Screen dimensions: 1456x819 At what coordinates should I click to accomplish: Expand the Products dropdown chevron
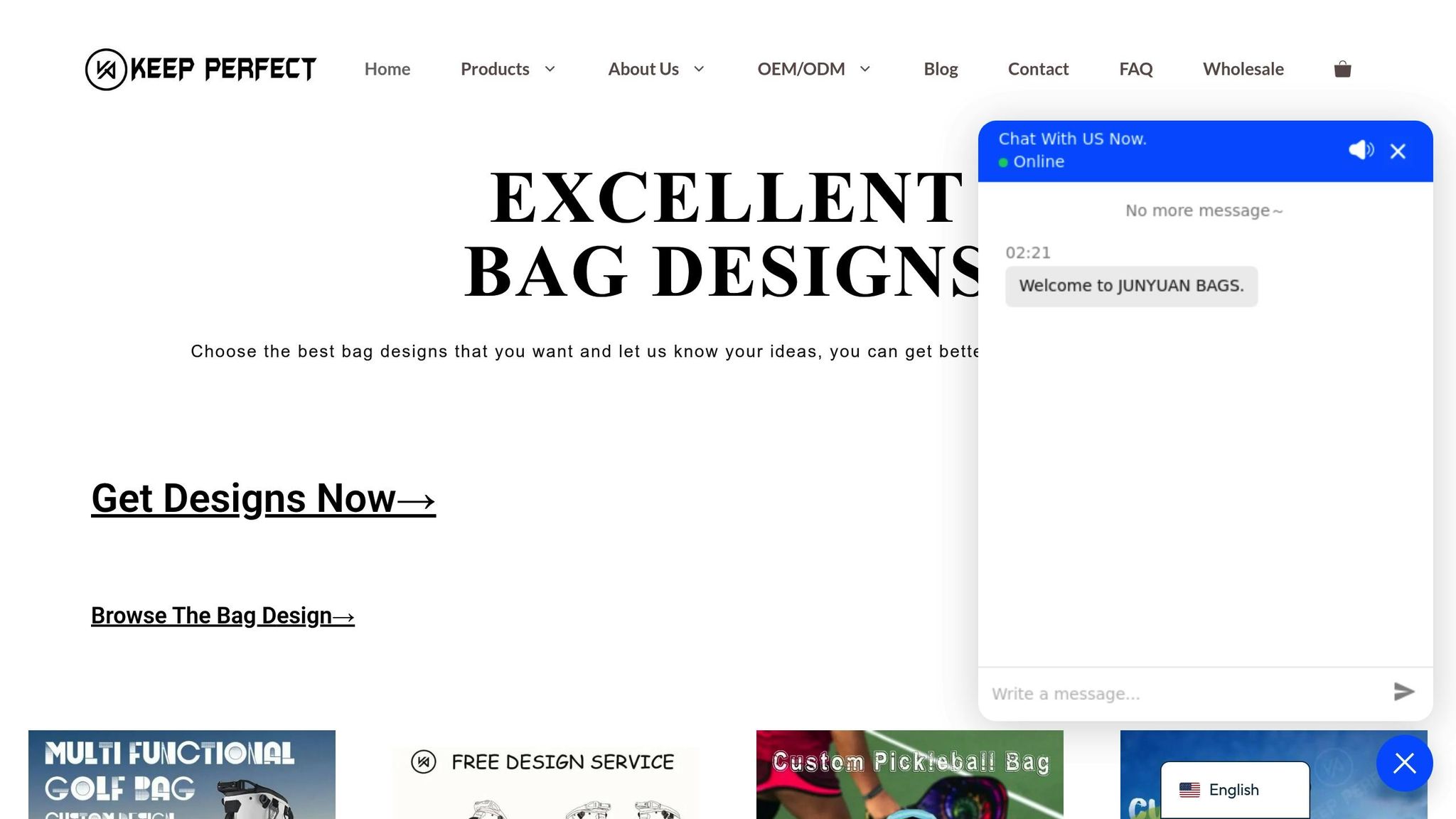tap(550, 69)
